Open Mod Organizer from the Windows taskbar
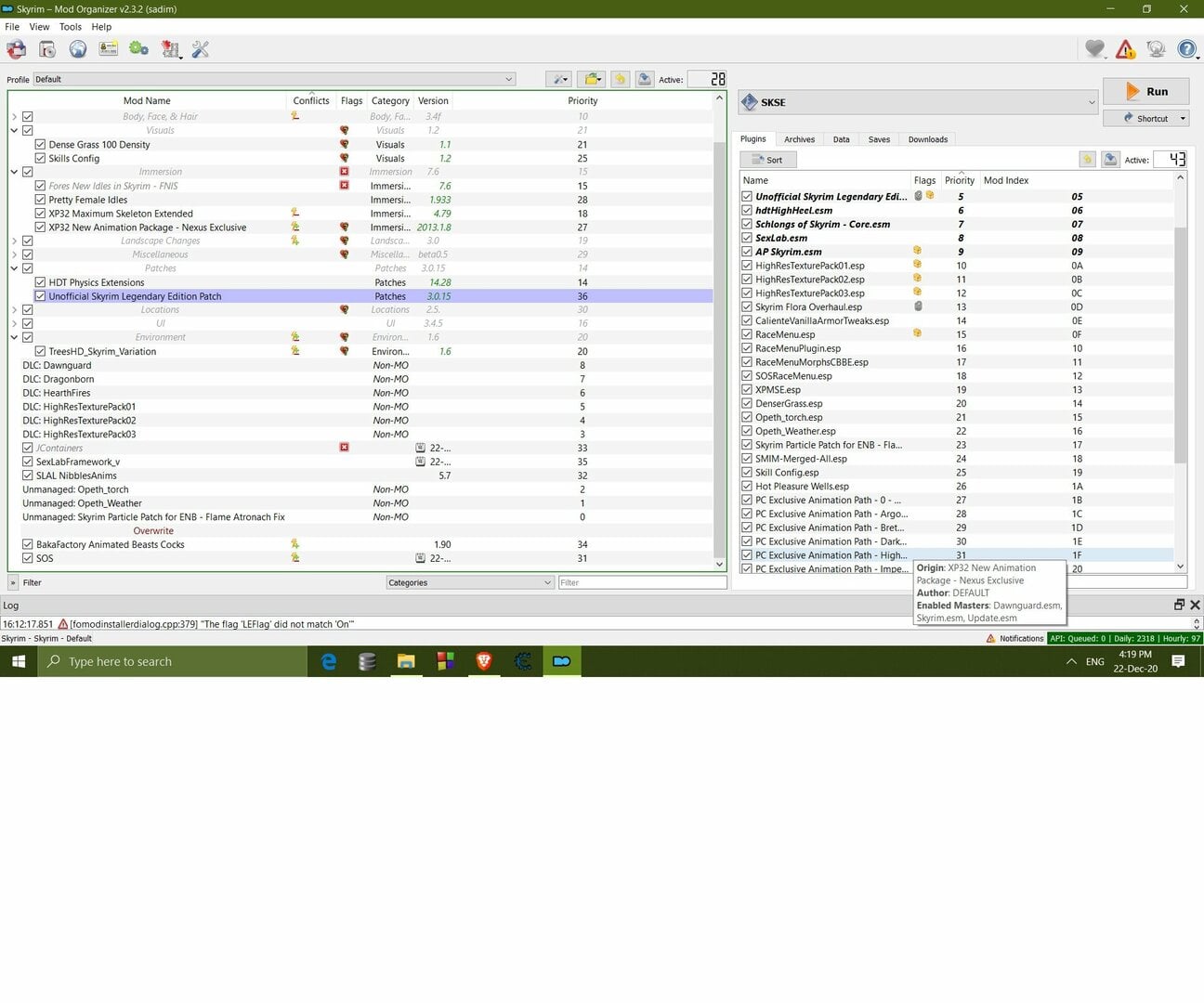 562,661
